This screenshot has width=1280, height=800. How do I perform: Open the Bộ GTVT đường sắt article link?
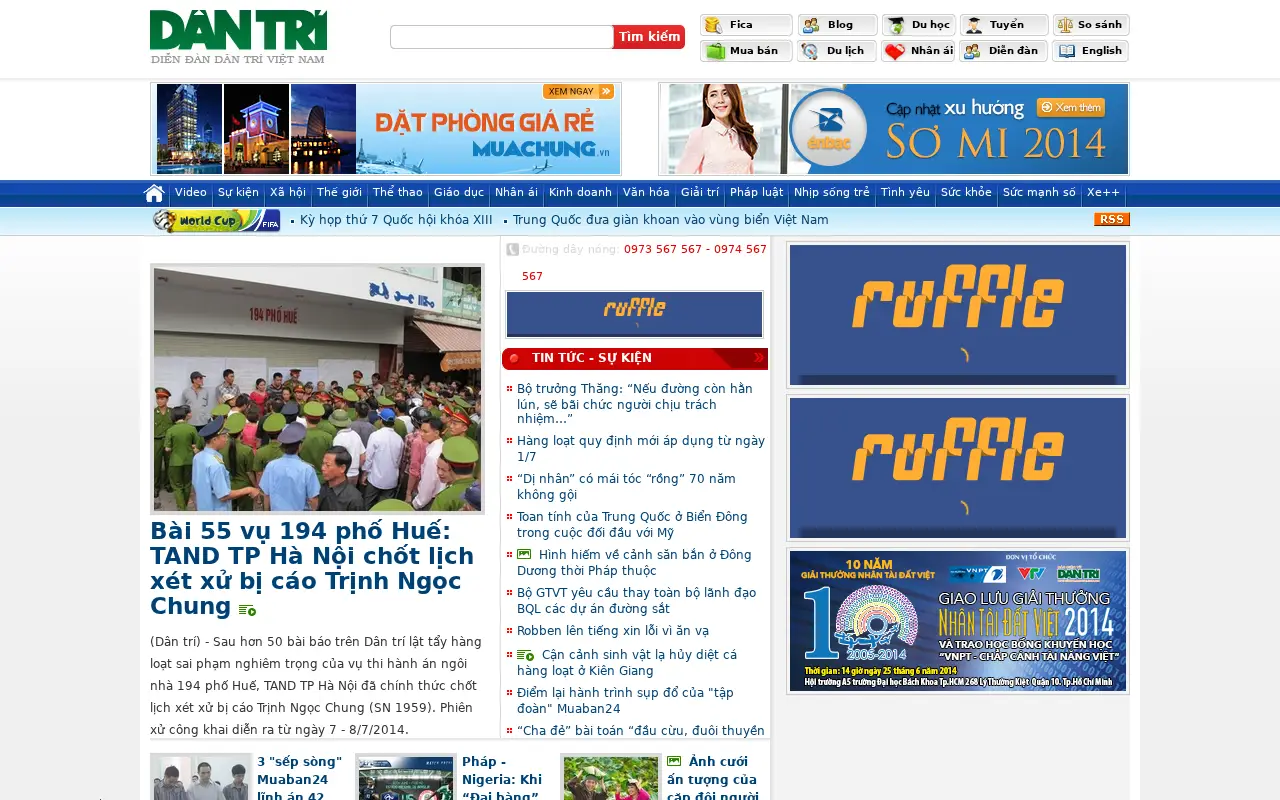pyautogui.click(x=637, y=600)
